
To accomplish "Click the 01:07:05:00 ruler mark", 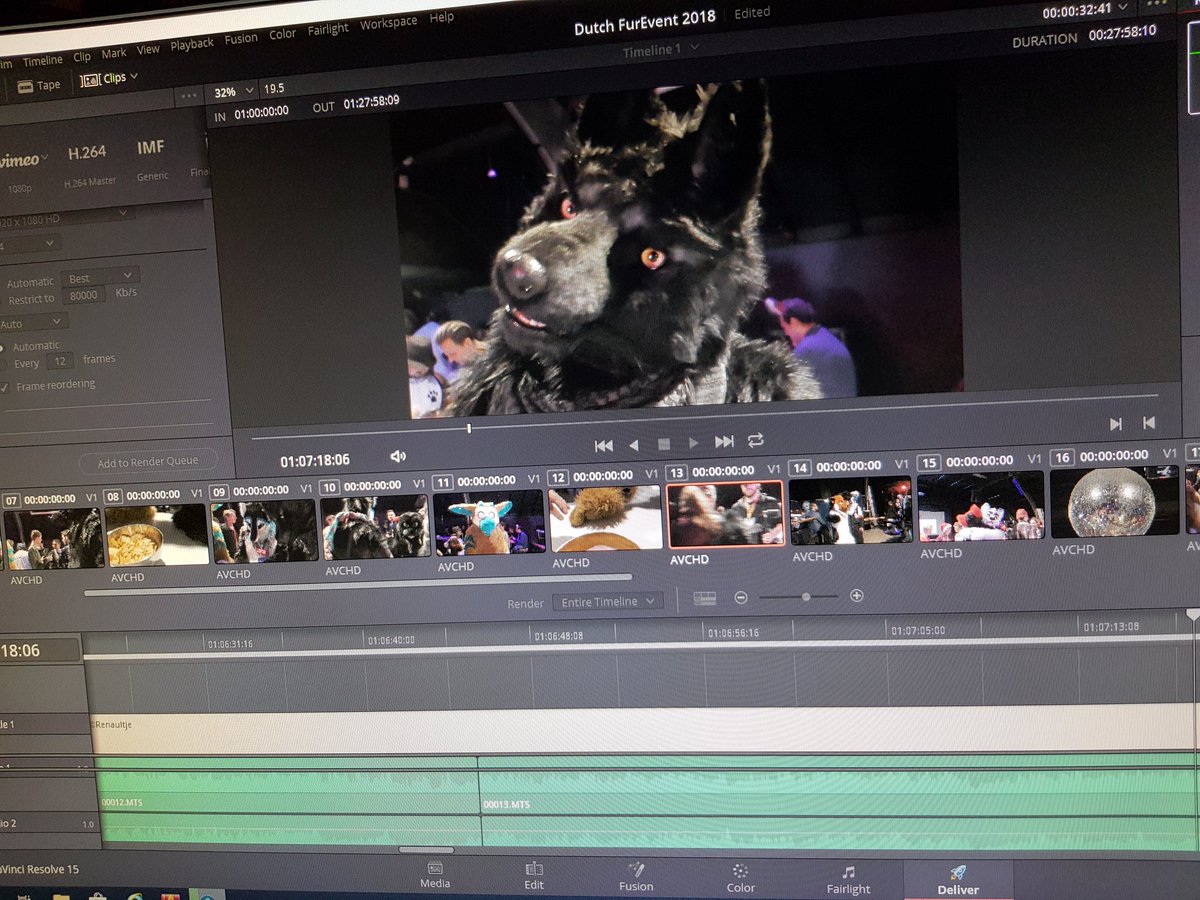I will 917,630.
